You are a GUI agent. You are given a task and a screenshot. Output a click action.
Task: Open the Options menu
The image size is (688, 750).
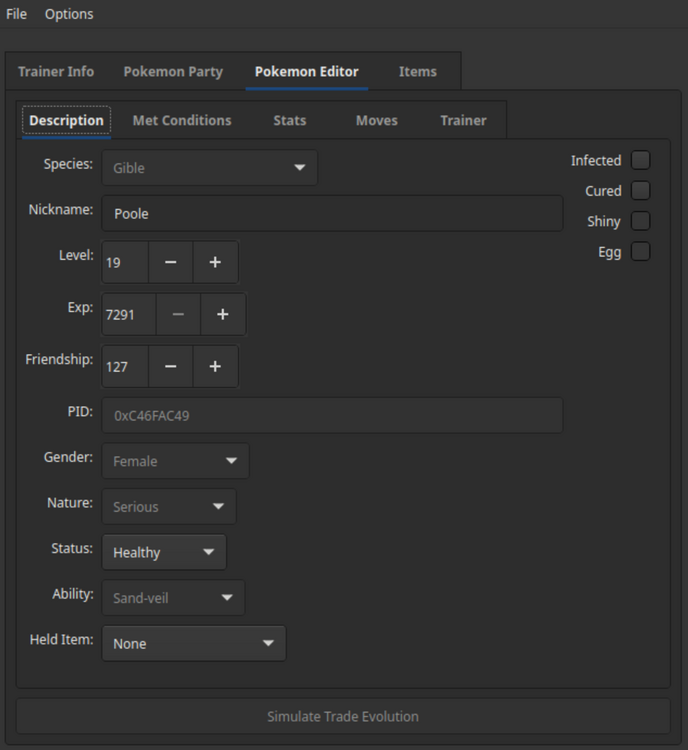(x=69, y=14)
